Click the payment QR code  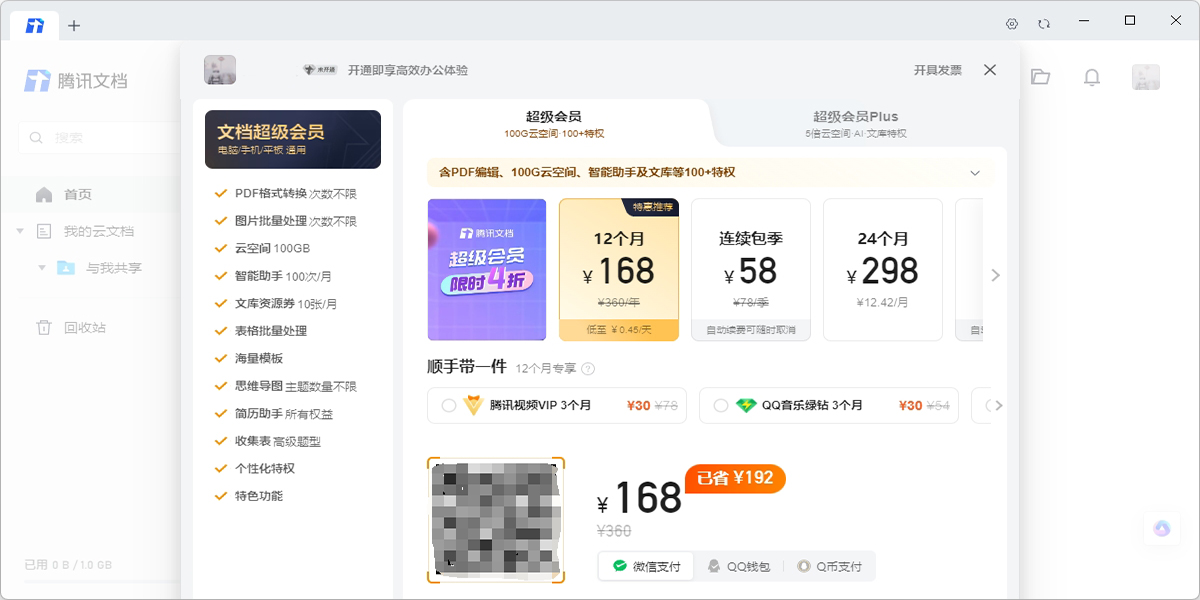(496, 520)
